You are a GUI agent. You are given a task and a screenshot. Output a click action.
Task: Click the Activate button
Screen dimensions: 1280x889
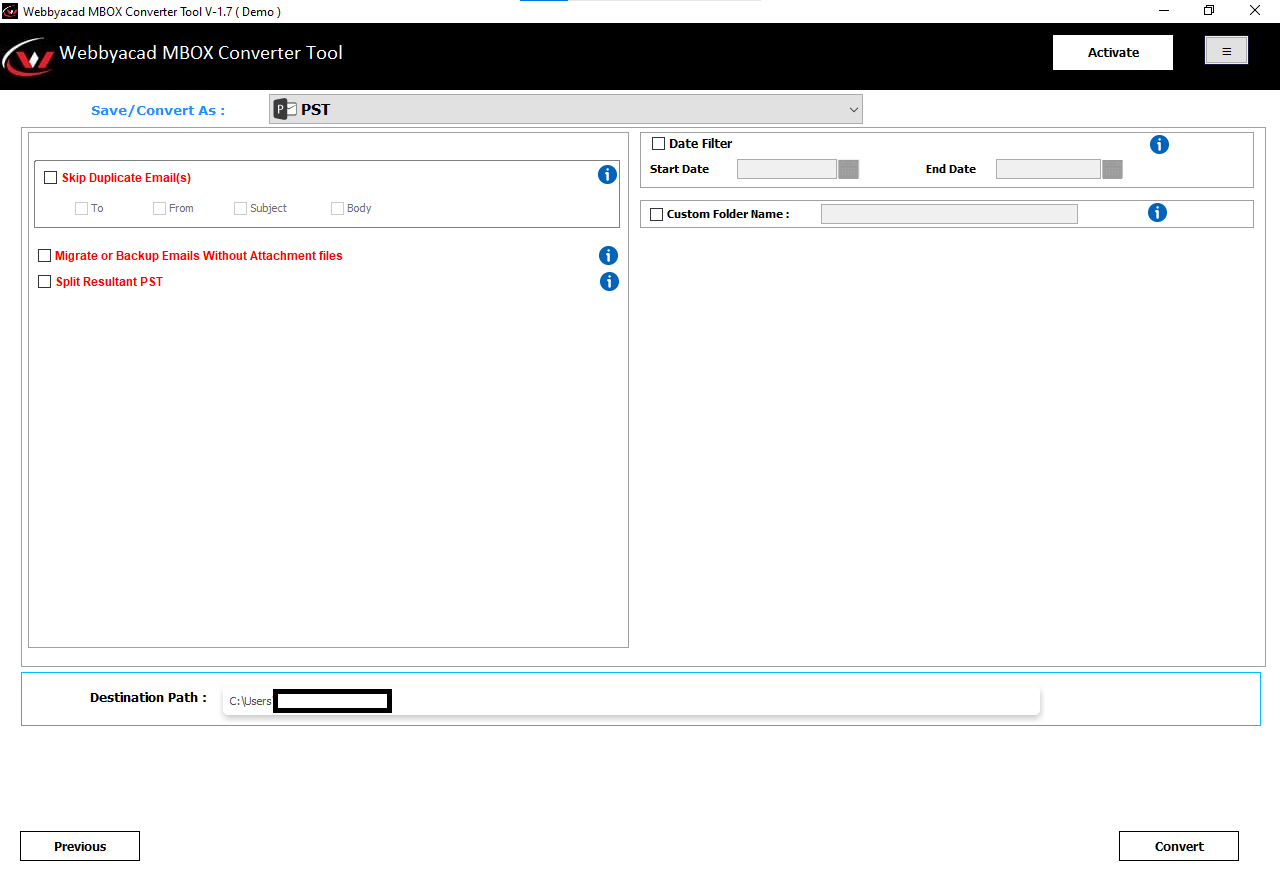pyautogui.click(x=1113, y=52)
